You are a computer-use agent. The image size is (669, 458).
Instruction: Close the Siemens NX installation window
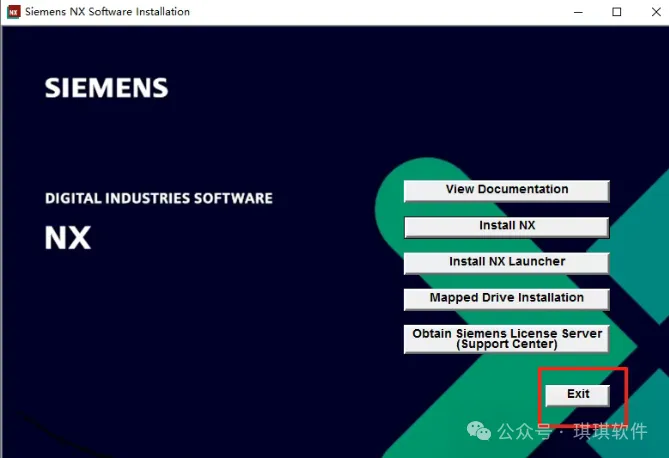coord(656,12)
